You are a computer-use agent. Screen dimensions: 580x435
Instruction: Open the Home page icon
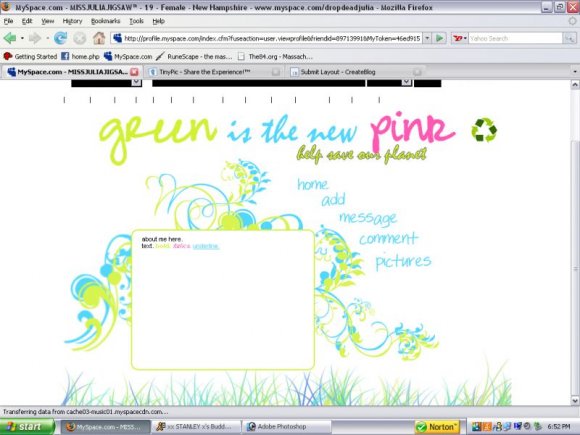[99, 38]
